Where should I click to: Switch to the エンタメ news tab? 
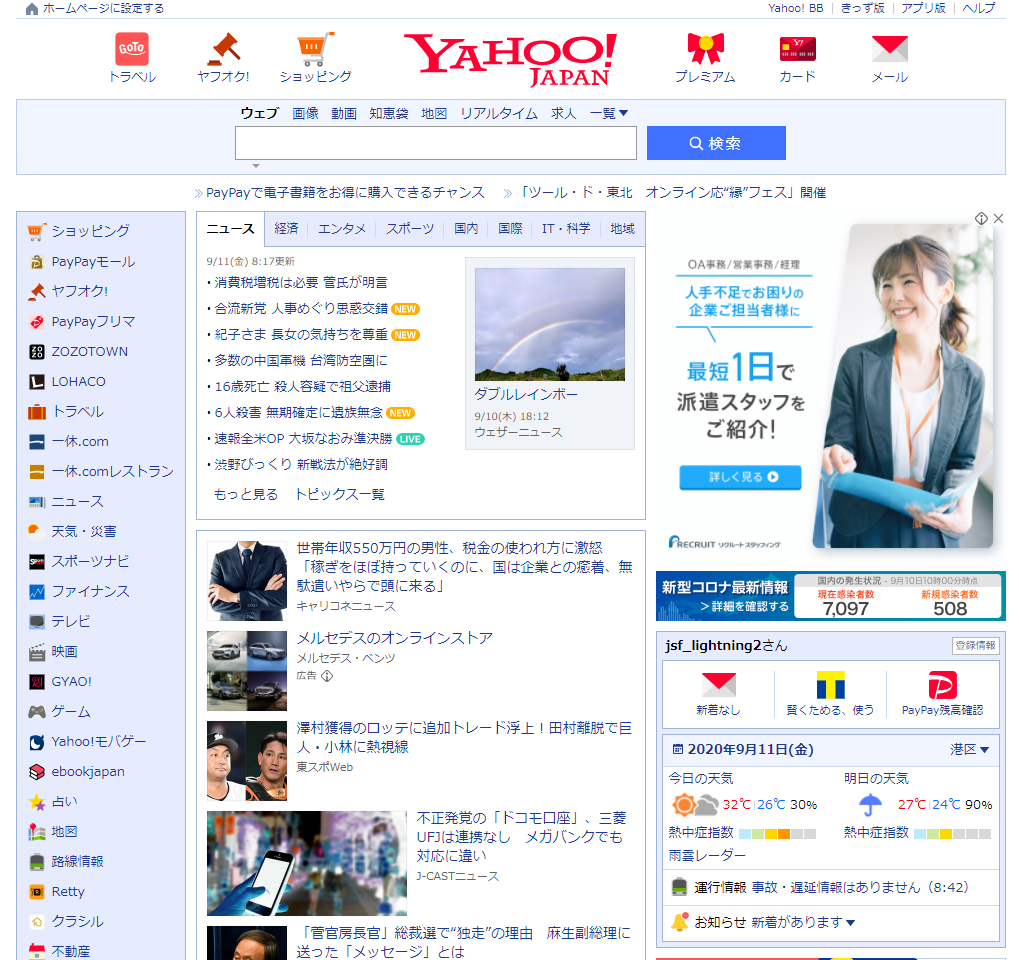pos(341,229)
